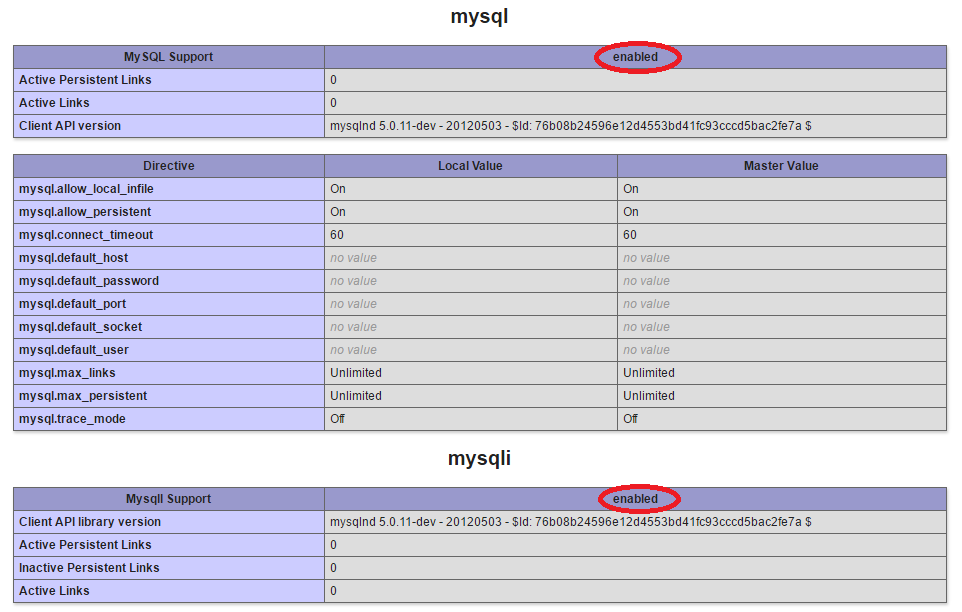Click the mysql.default_port local "no value" cell
This screenshot has height=612, width=962.
[x=353, y=304]
